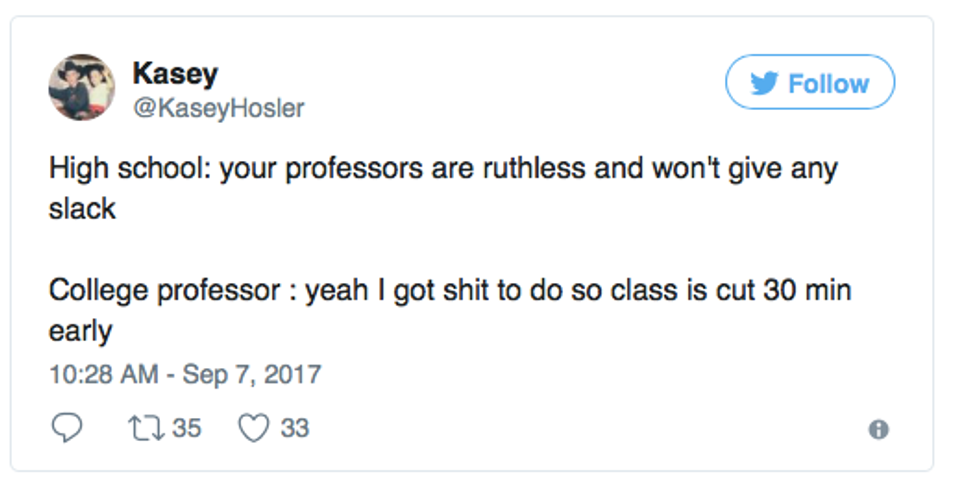Click the word "slack" in the tweet
This screenshot has height=483, width=980.
(82, 208)
